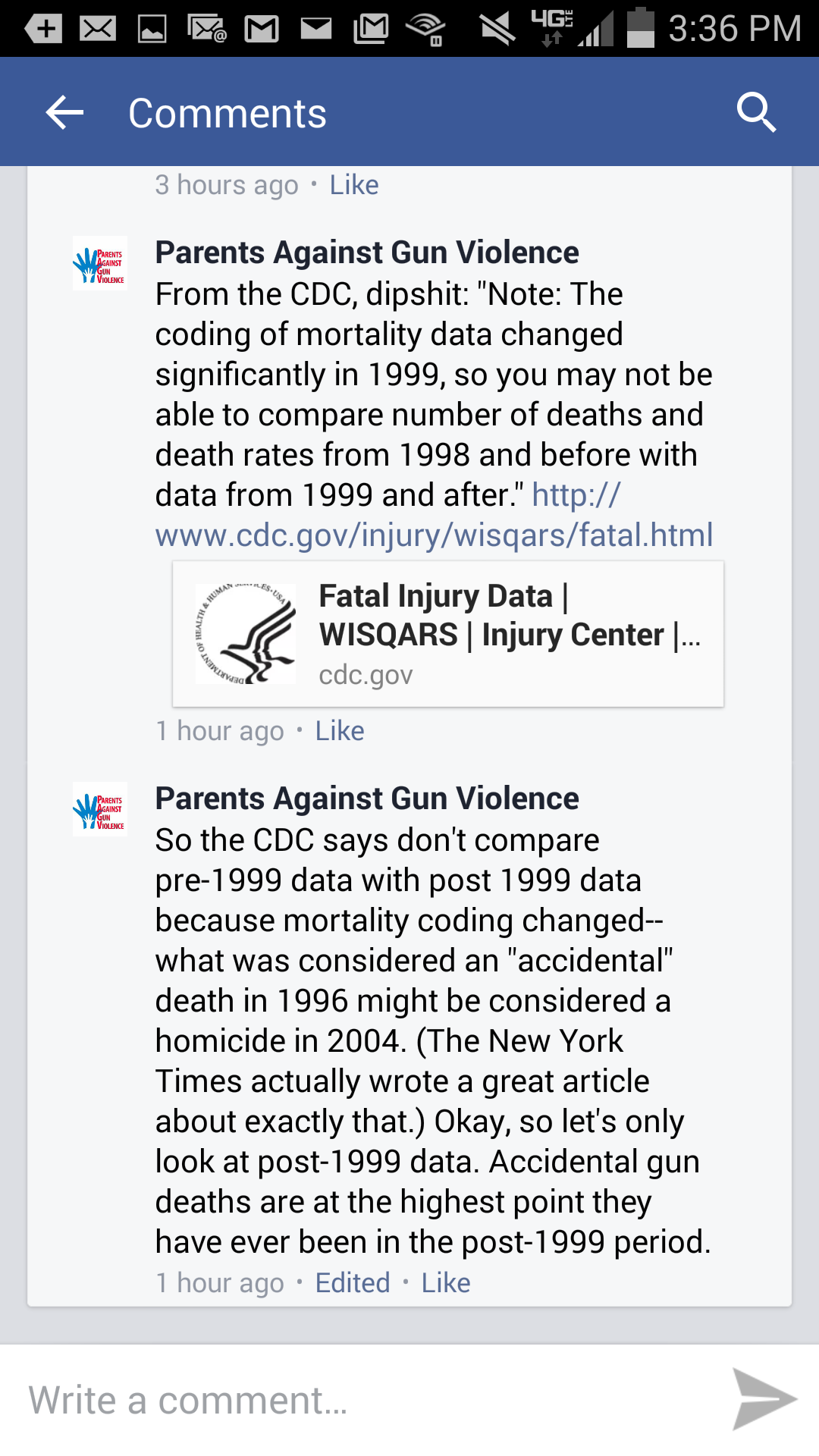This screenshot has width=819, height=1456.
Task: Tap the Gmail notification icon in status bar
Action: pyautogui.click(x=262, y=29)
